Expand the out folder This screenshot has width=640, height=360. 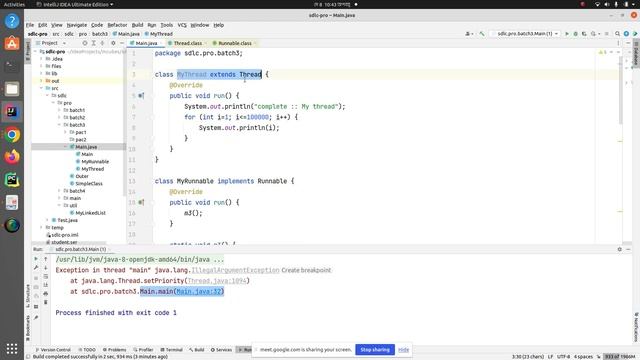[x=42, y=81]
